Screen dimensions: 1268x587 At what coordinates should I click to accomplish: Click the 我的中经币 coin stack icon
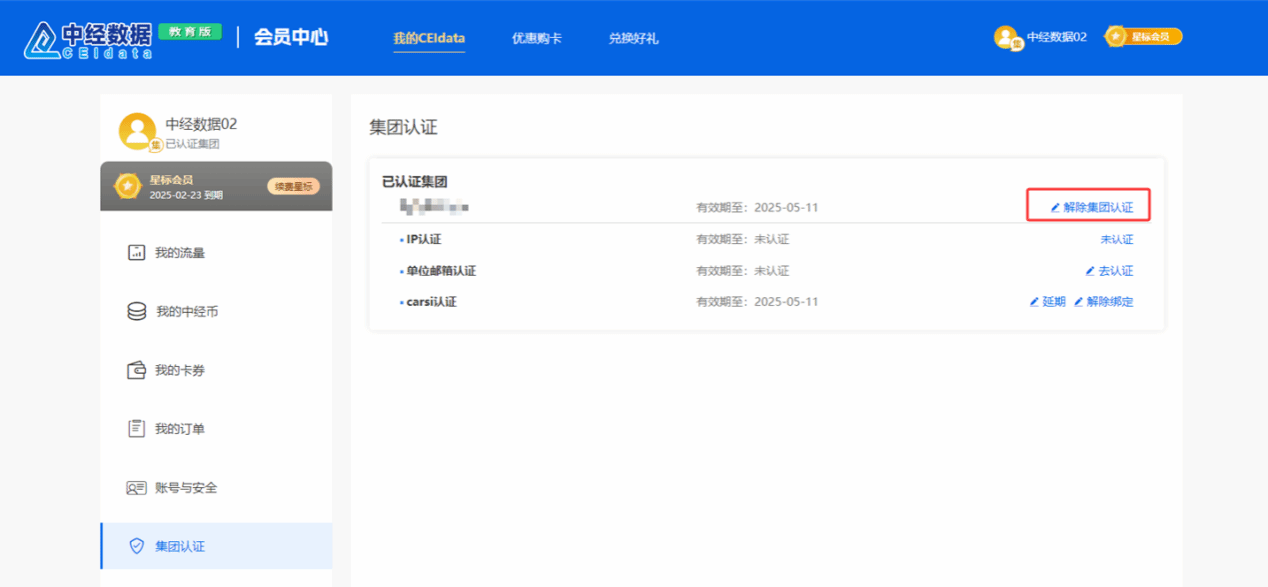(x=136, y=312)
